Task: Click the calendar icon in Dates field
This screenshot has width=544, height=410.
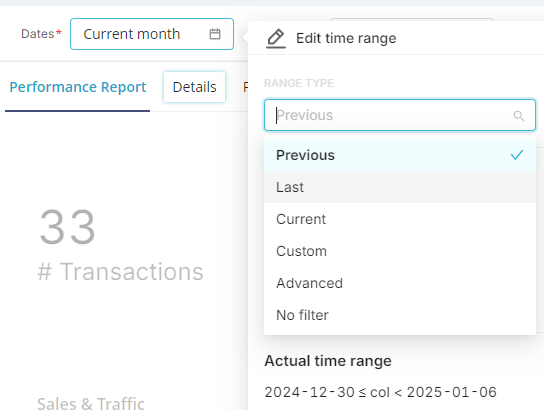Action: tap(215, 34)
